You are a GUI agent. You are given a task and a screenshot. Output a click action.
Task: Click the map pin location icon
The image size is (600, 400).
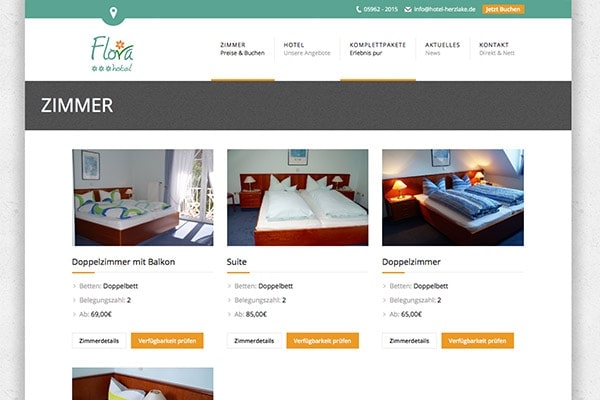(113, 13)
